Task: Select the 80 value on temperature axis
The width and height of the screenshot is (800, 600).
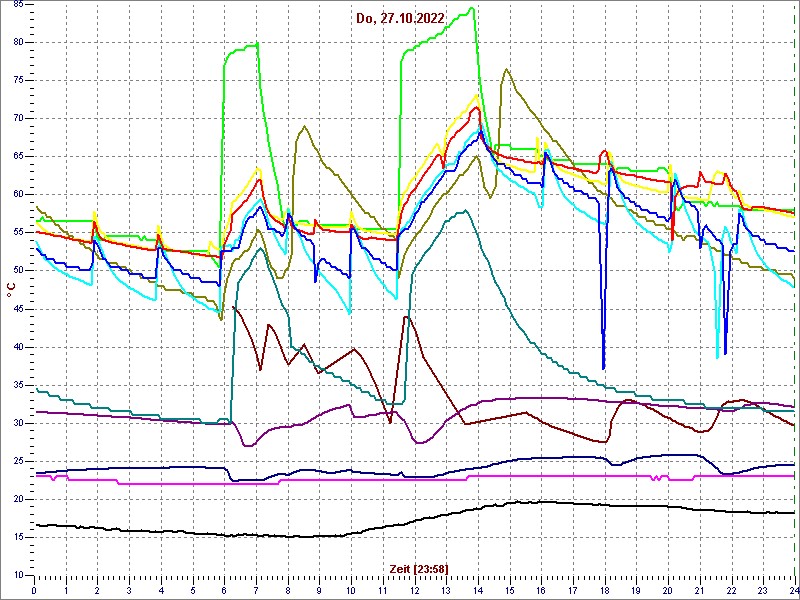Action: pyautogui.click(x=17, y=43)
